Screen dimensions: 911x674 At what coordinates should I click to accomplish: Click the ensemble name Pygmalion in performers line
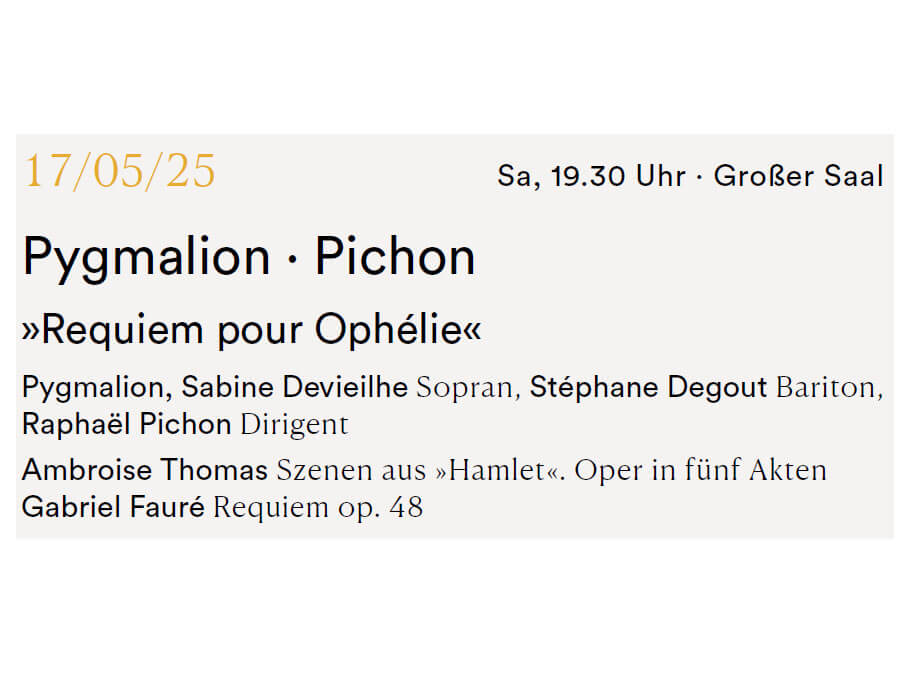click(93, 388)
